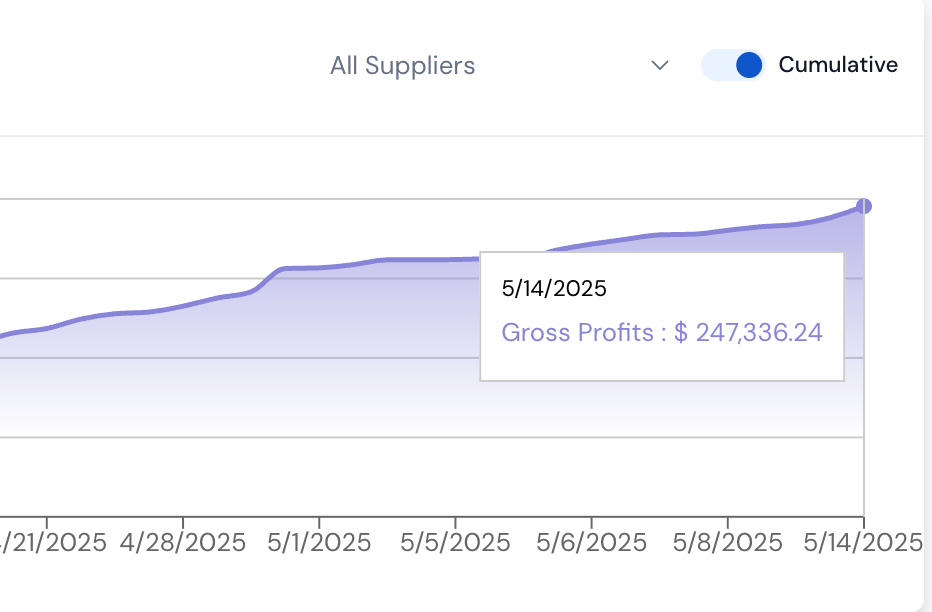Click the highlighted data point on the chart
The width and height of the screenshot is (932, 612).
tap(864, 206)
